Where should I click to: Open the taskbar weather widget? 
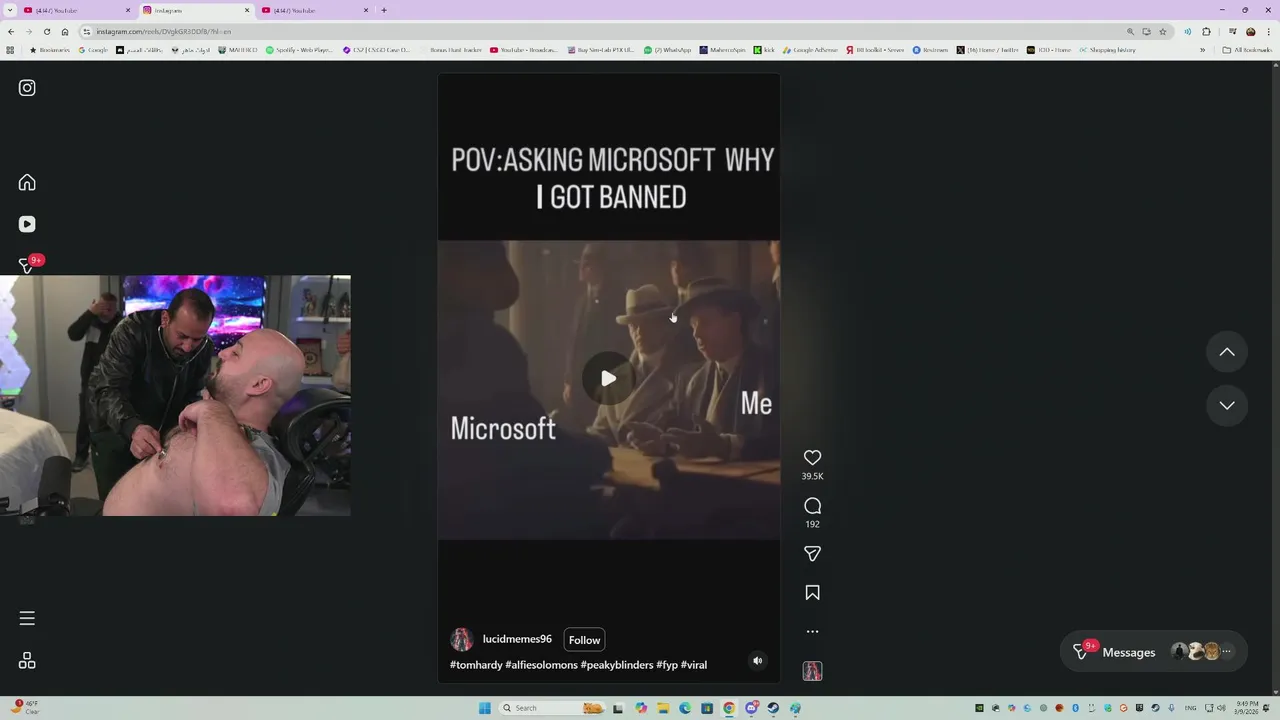point(26,708)
